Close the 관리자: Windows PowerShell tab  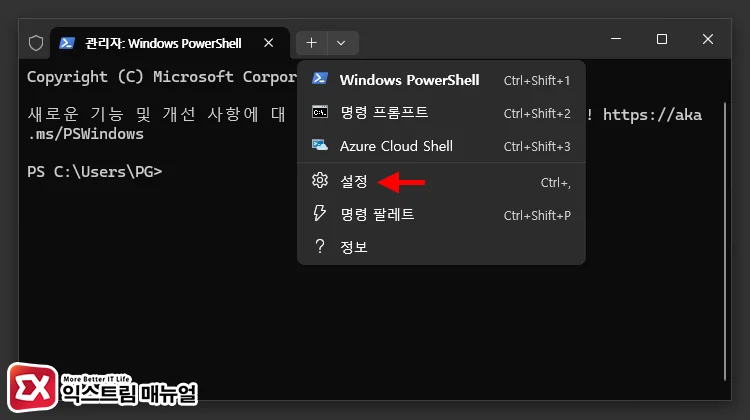pyautogui.click(x=268, y=43)
